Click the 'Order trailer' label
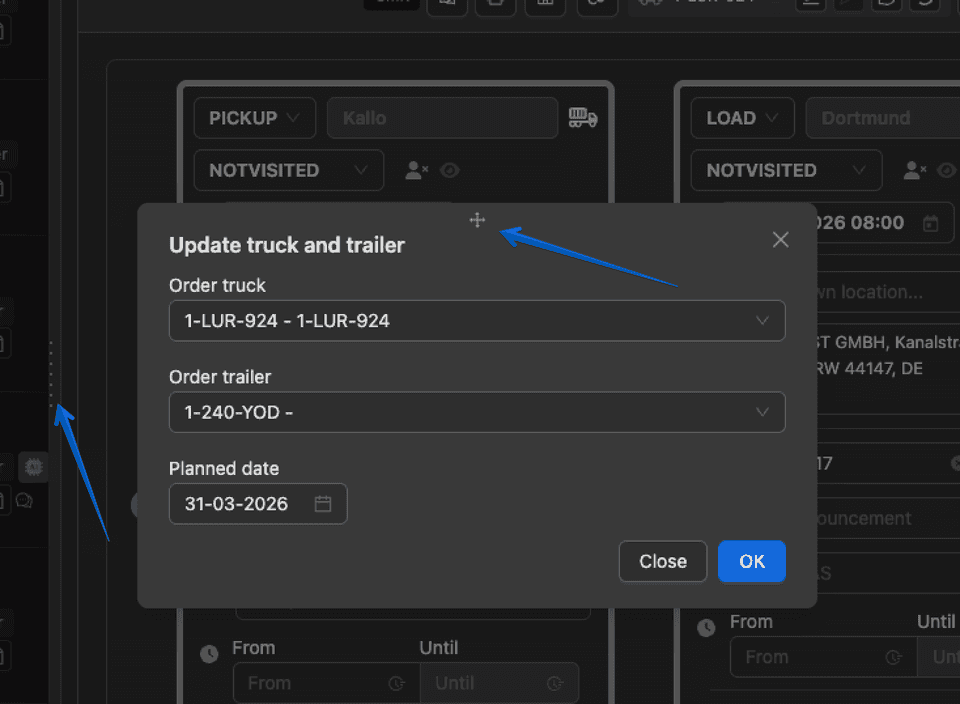This screenshot has width=960, height=704. 220,377
